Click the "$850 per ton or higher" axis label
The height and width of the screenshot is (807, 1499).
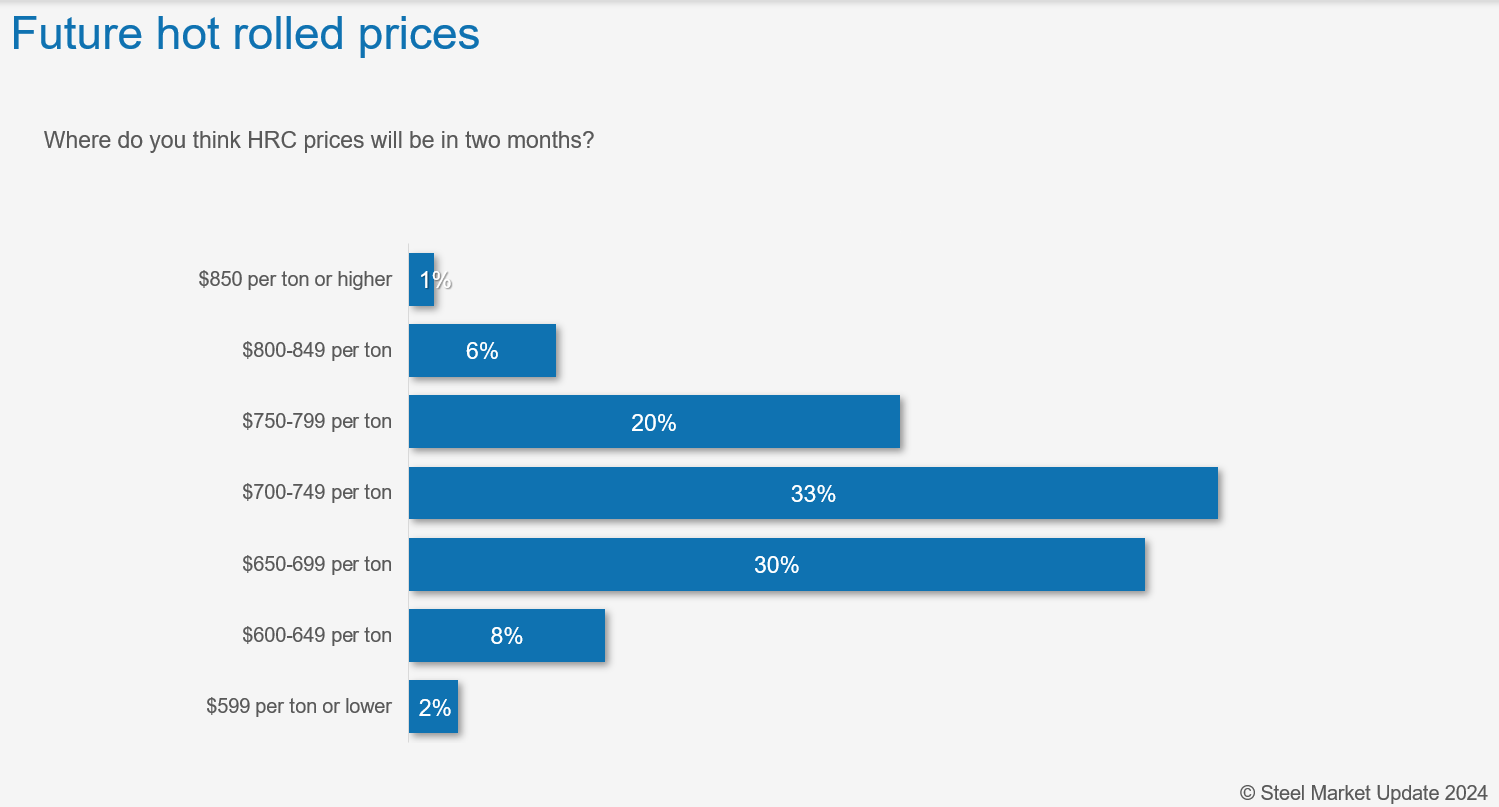tap(295, 280)
